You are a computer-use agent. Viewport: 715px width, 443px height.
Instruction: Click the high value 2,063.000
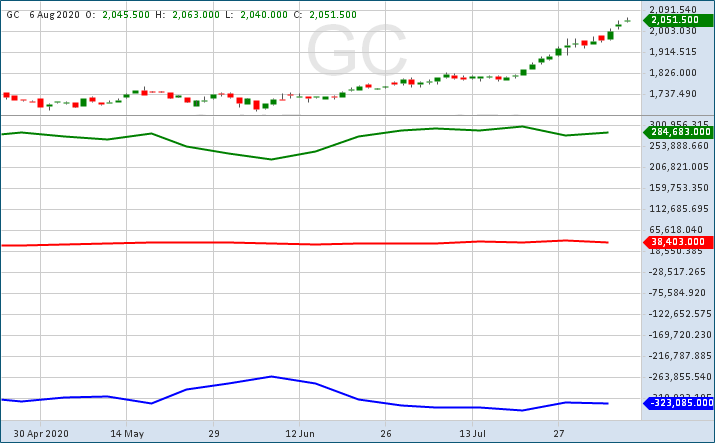click(x=196, y=15)
